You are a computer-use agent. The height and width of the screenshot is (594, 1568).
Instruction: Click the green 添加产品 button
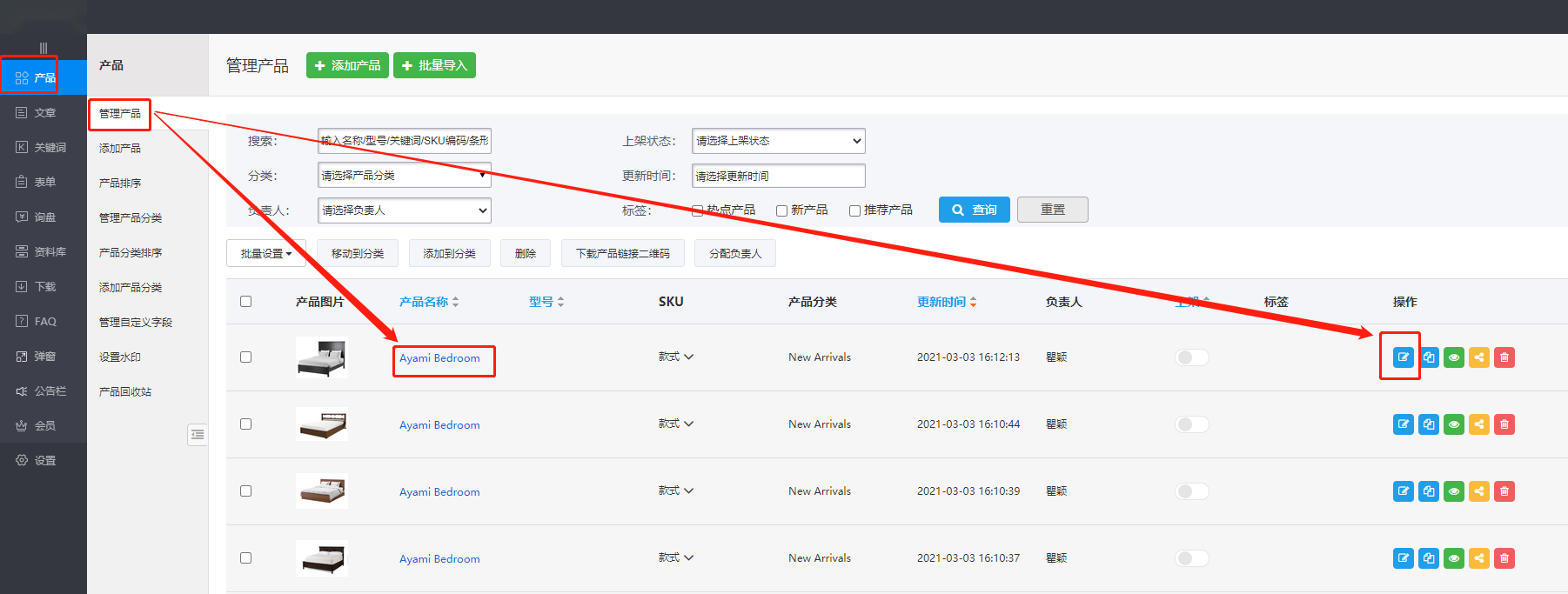pos(347,65)
